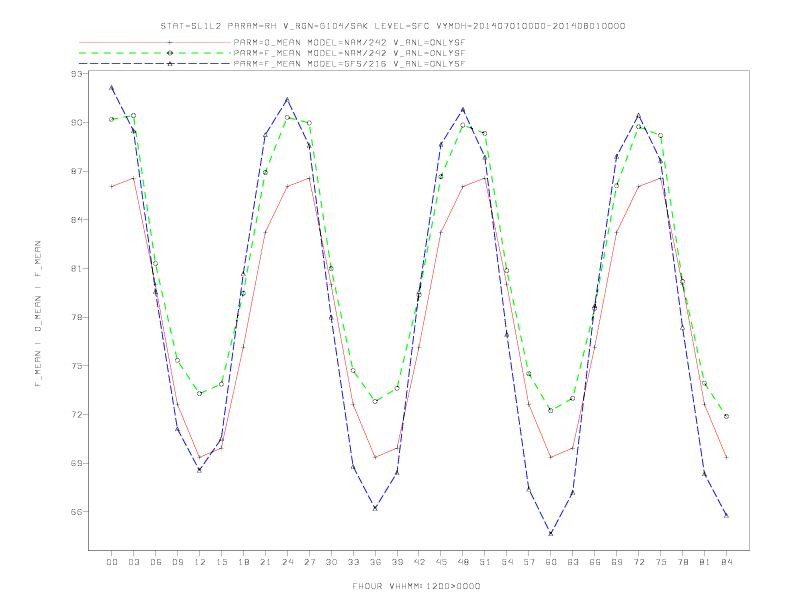Viewport: 792px width, 612px height.
Task: Click red O_MEAN plus data point at hour 00
Action: pyautogui.click(x=112, y=186)
